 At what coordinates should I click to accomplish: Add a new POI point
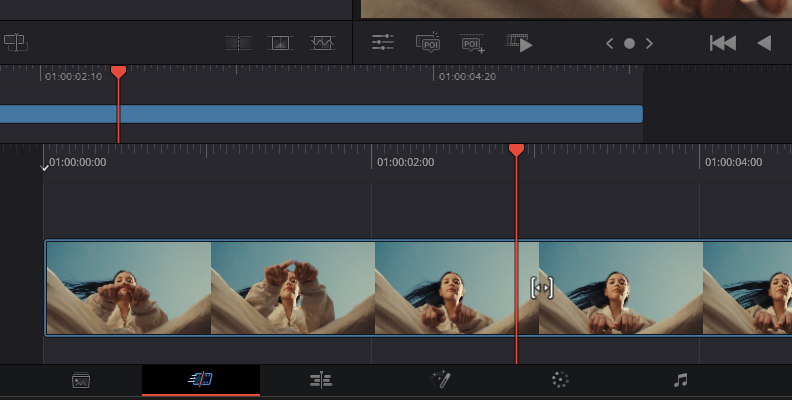(x=472, y=43)
